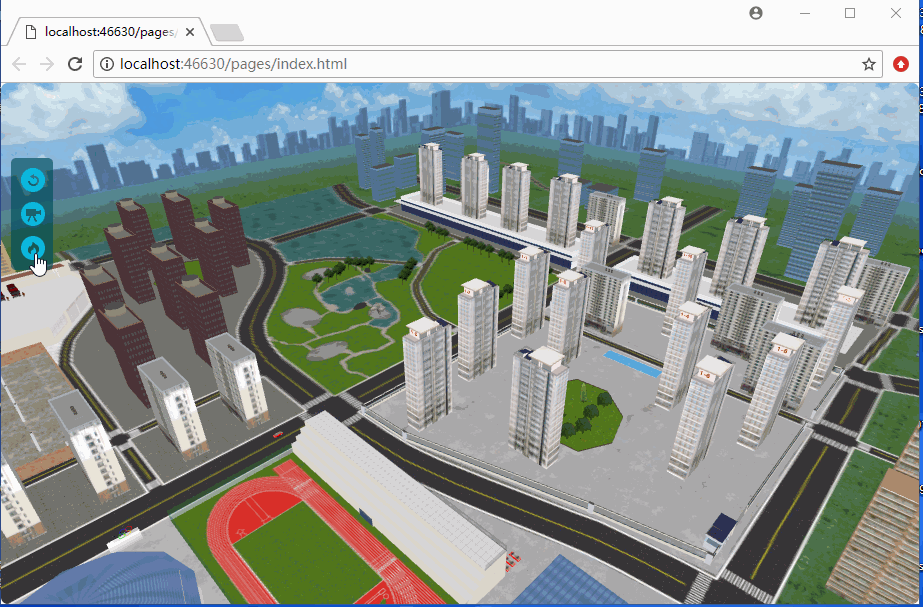Select the fire simulation tool
Image resolution: width=923 pixels, height=607 pixels.
coord(33,249)
